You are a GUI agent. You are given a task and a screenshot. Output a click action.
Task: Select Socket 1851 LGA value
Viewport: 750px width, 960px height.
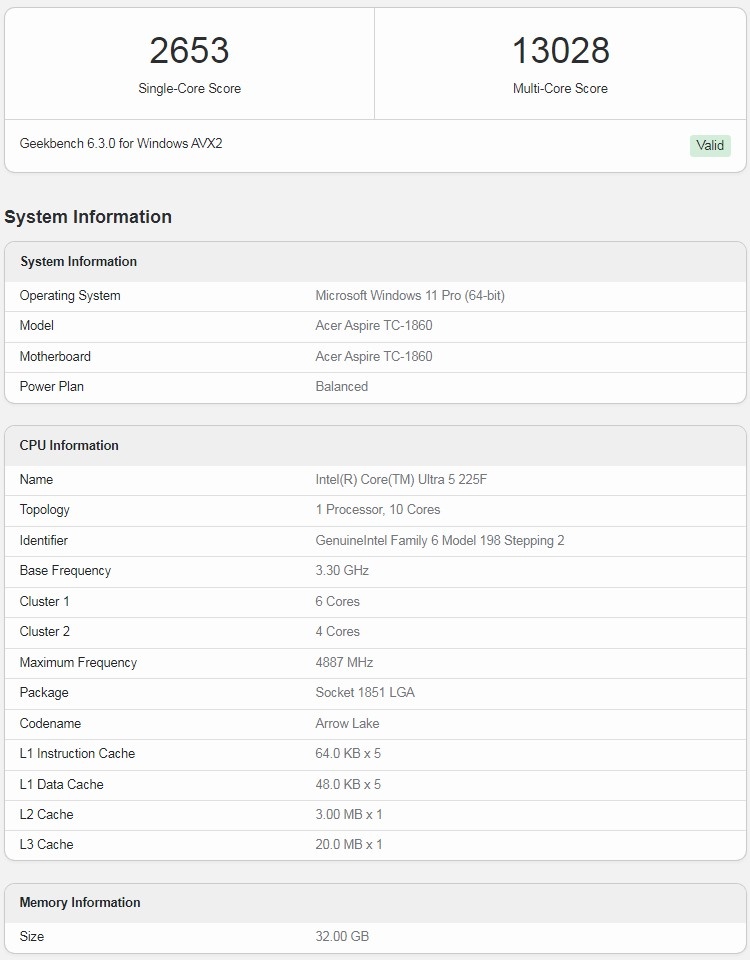click(365, 692)
